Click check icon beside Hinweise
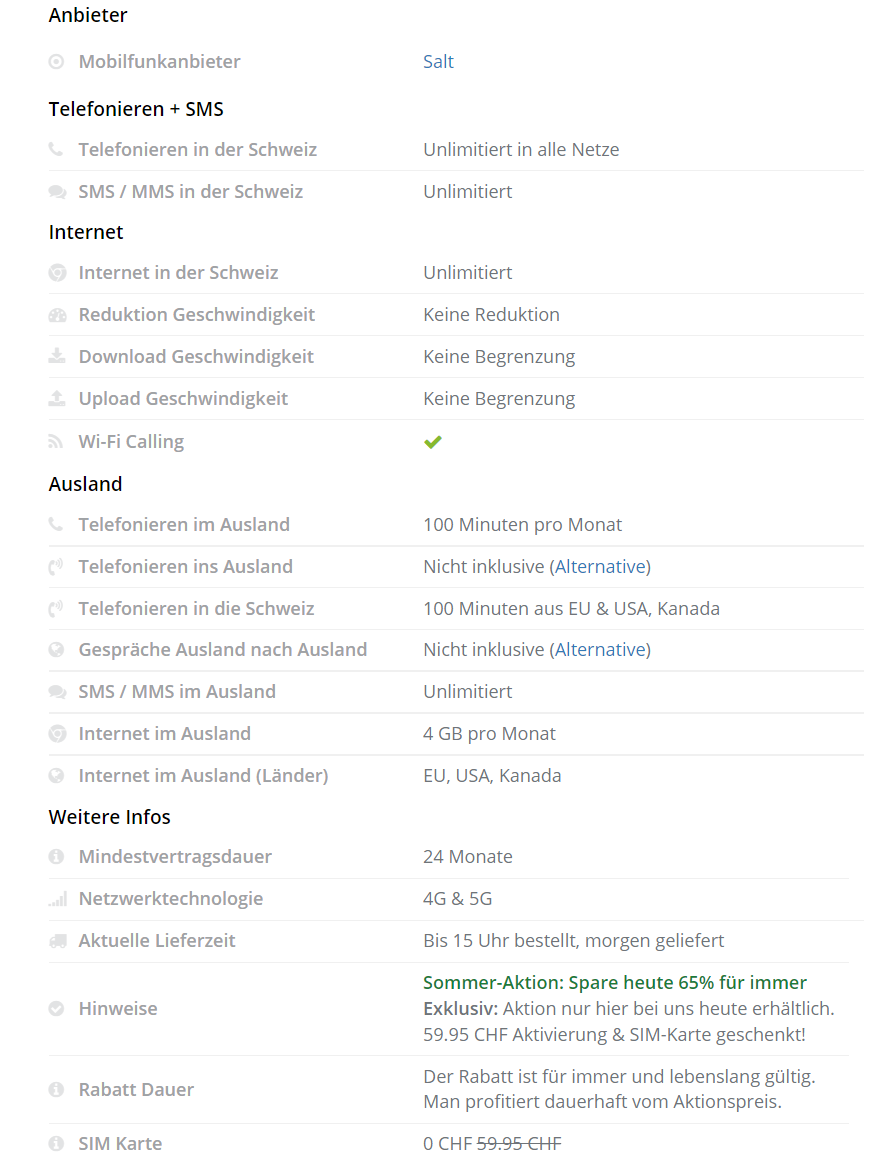Viewport: 881px width, 1160px height. click(x=57, y=1009)
